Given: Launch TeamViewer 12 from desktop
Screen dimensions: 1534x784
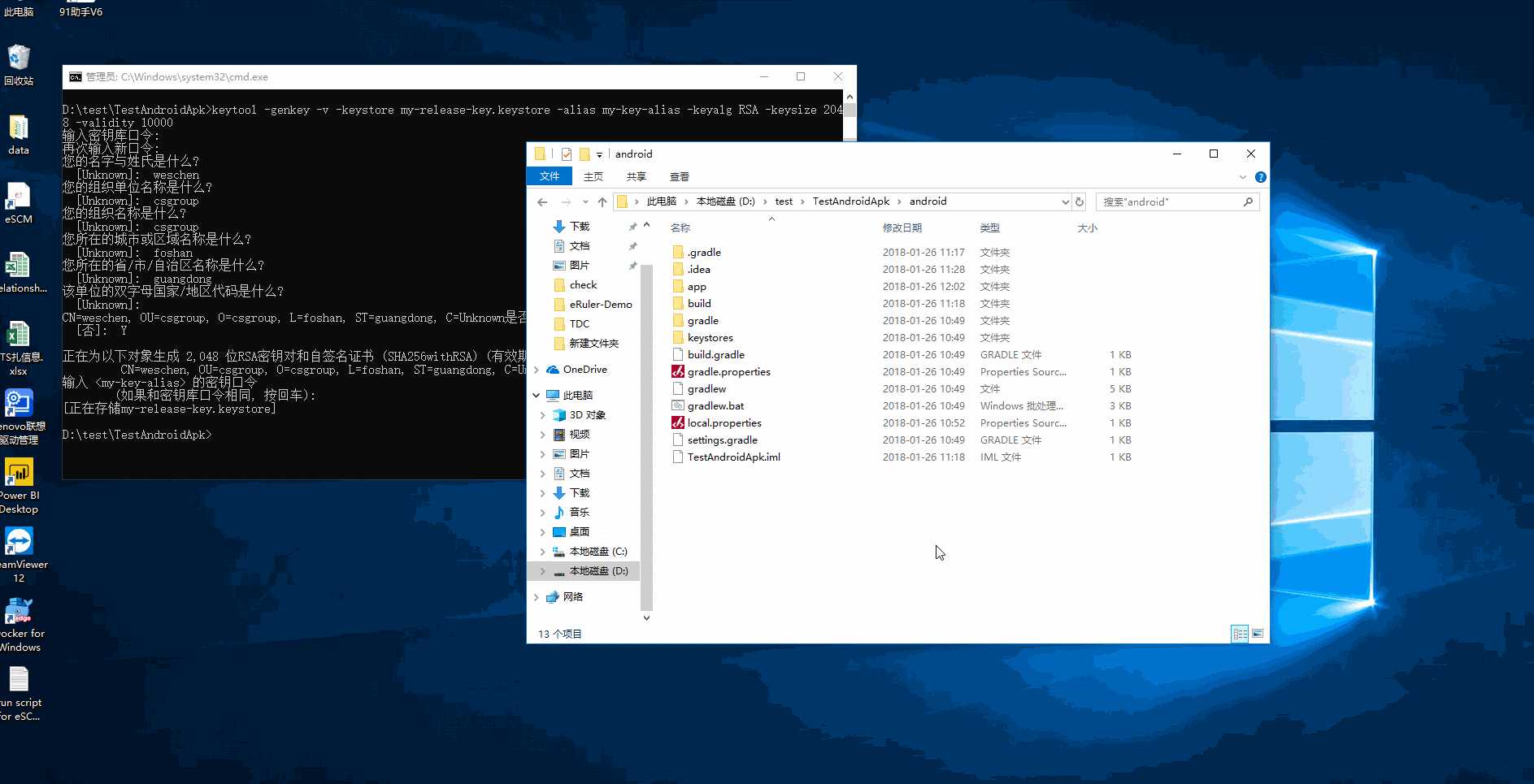Looking at the screenshot, I should tap(20, 555).
